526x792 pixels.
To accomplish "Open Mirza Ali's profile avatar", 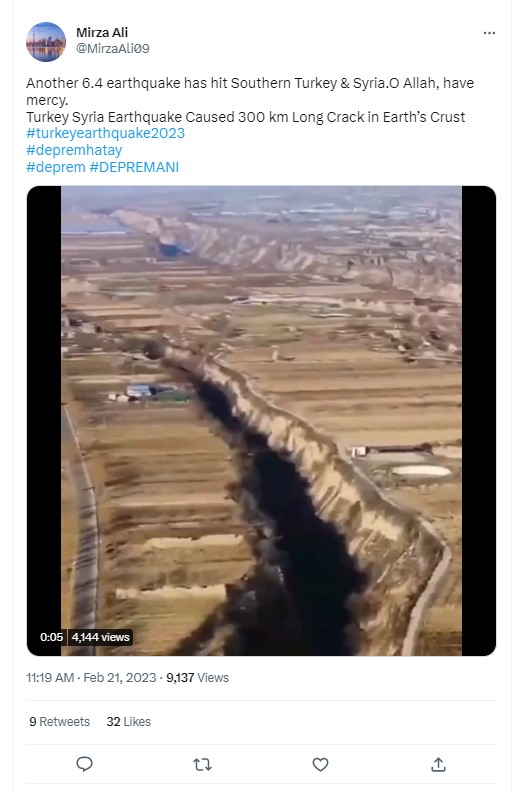I will coord(46,42).
